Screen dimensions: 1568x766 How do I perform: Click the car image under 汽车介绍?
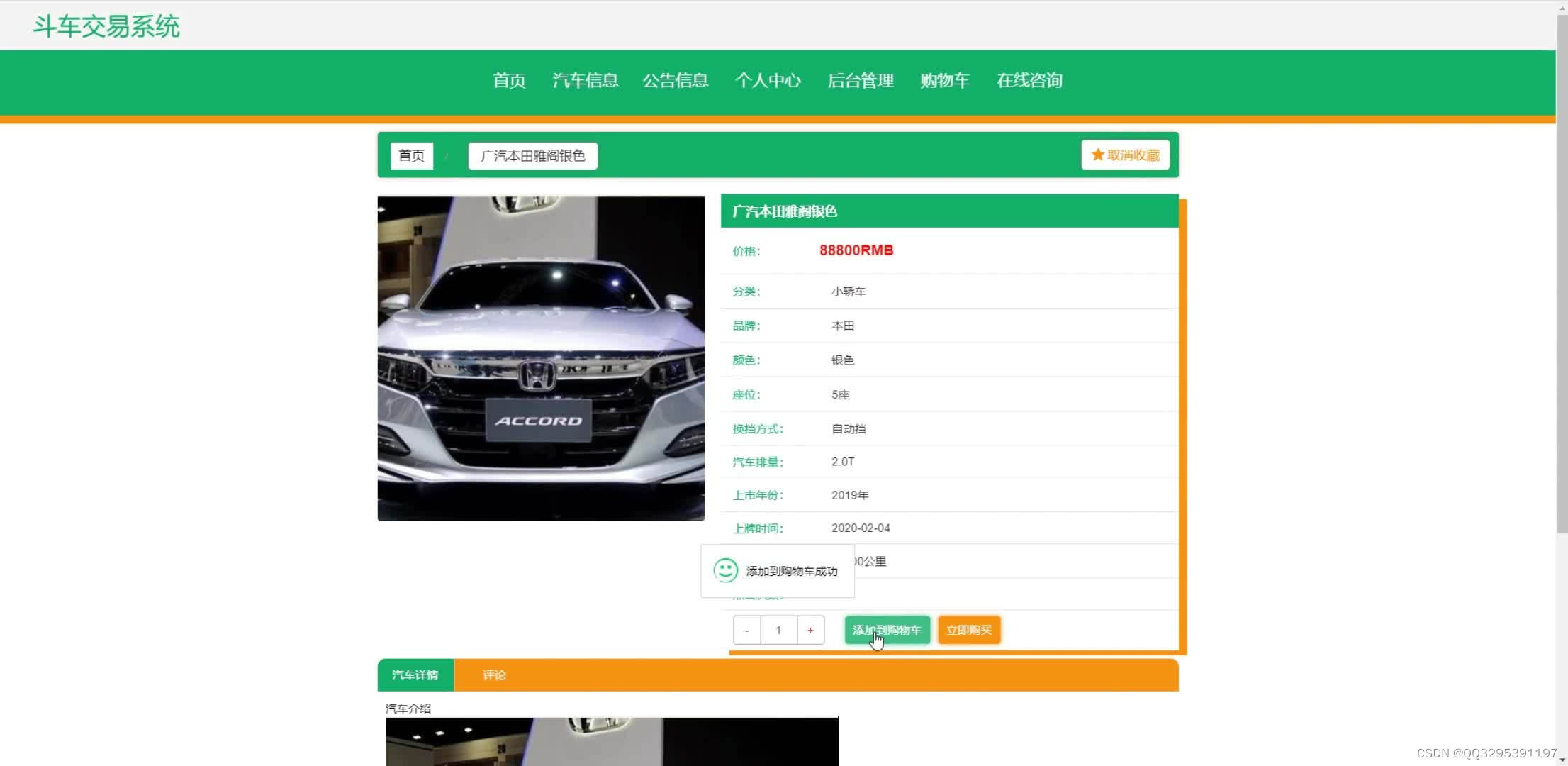[612, 741]
